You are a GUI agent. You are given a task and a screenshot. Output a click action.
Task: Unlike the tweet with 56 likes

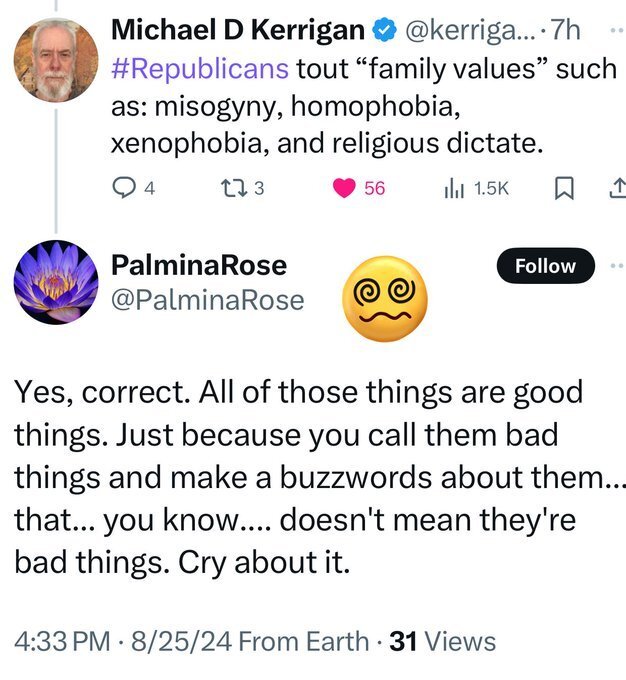(345, 188)
